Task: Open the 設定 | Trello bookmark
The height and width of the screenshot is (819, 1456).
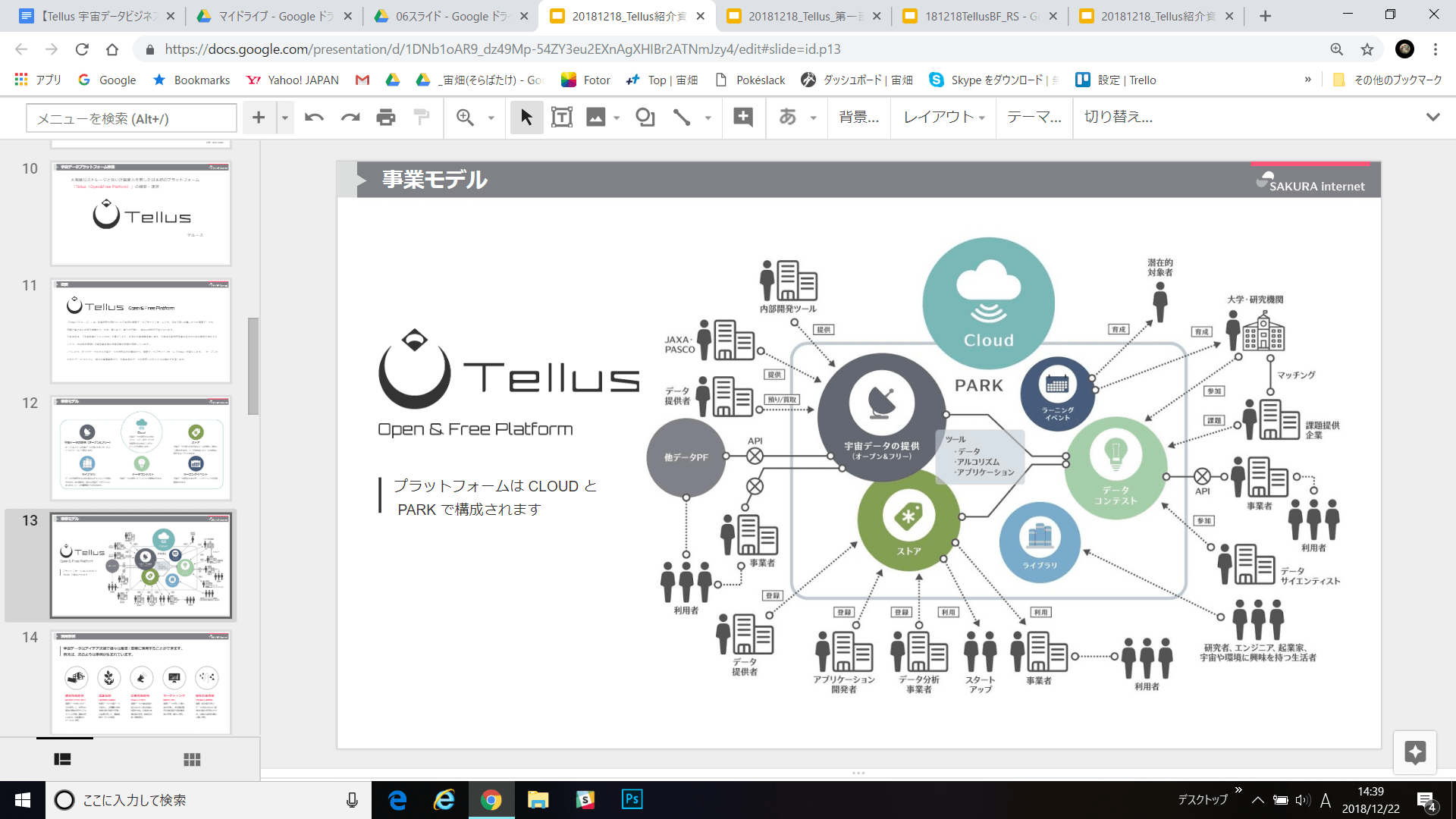Action: (1116, 80)
